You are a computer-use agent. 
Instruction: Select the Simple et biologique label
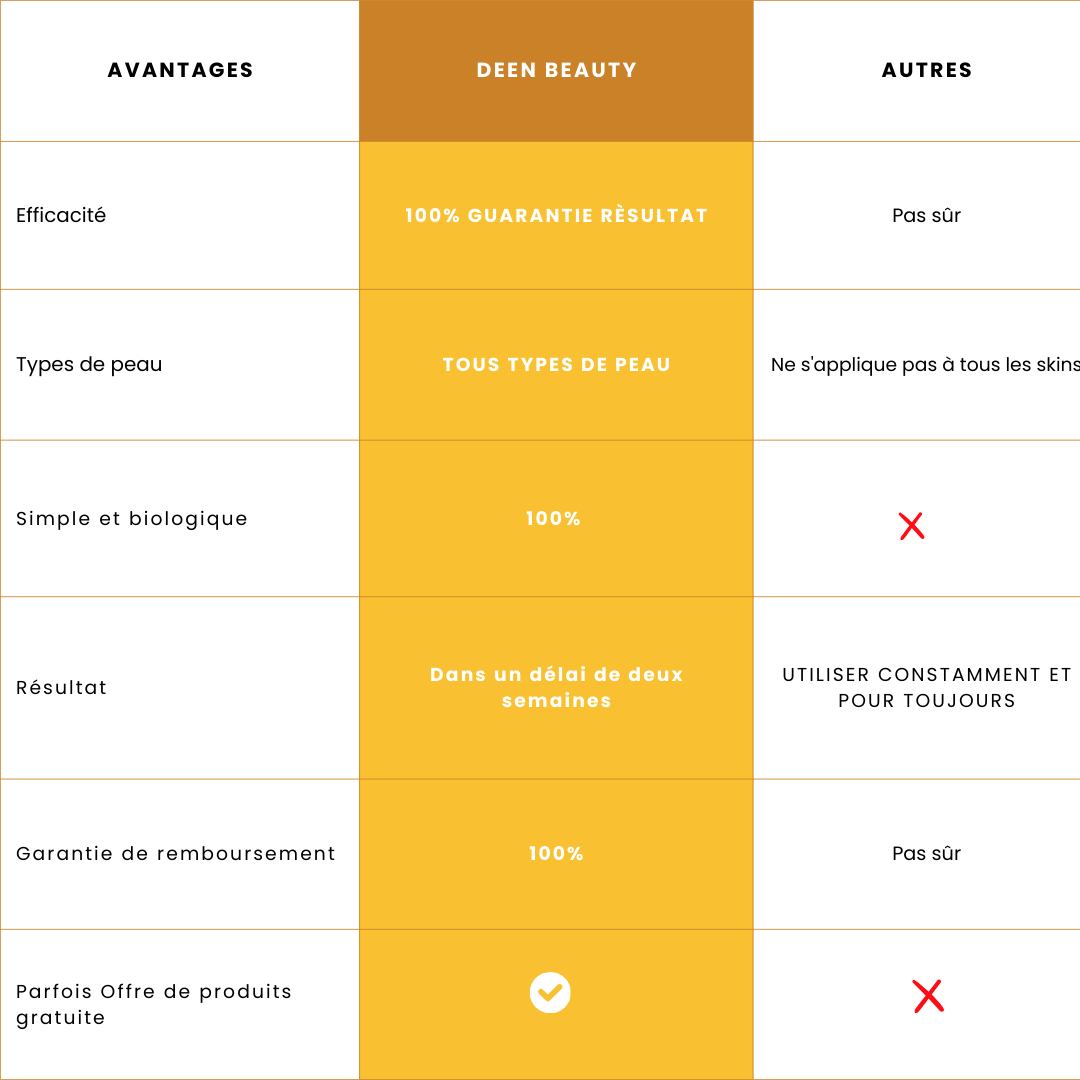tap(132, 518)
